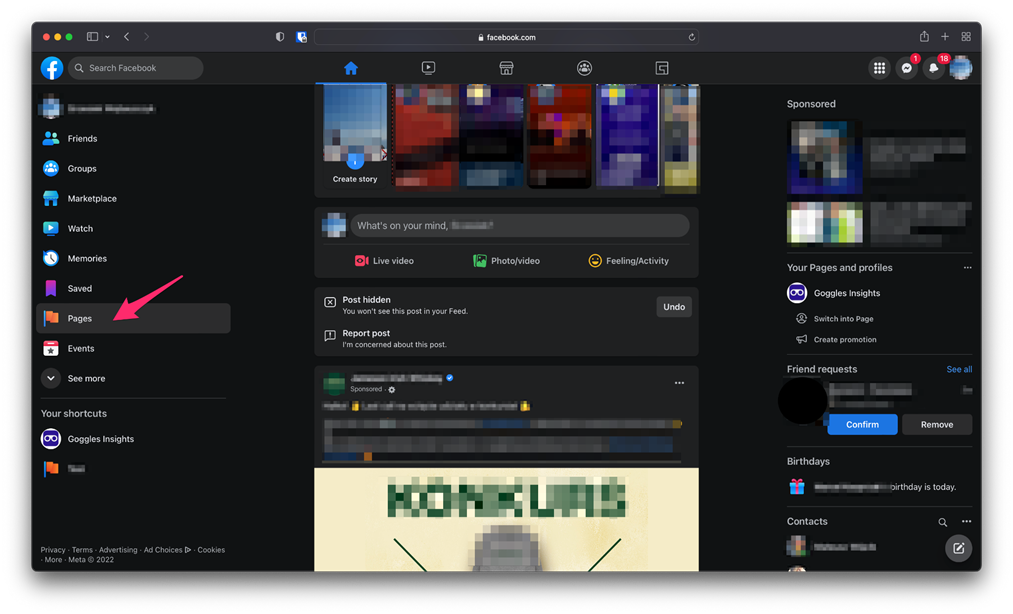Open Your Pages and profiles options menu

coord(966,268)
